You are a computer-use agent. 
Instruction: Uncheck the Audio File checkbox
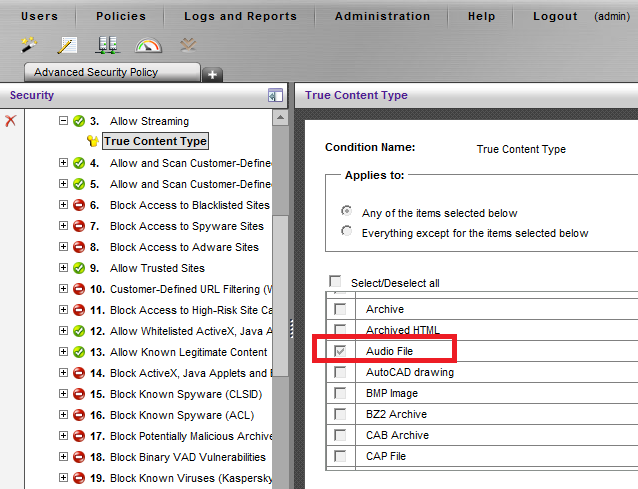pos(341,352)
